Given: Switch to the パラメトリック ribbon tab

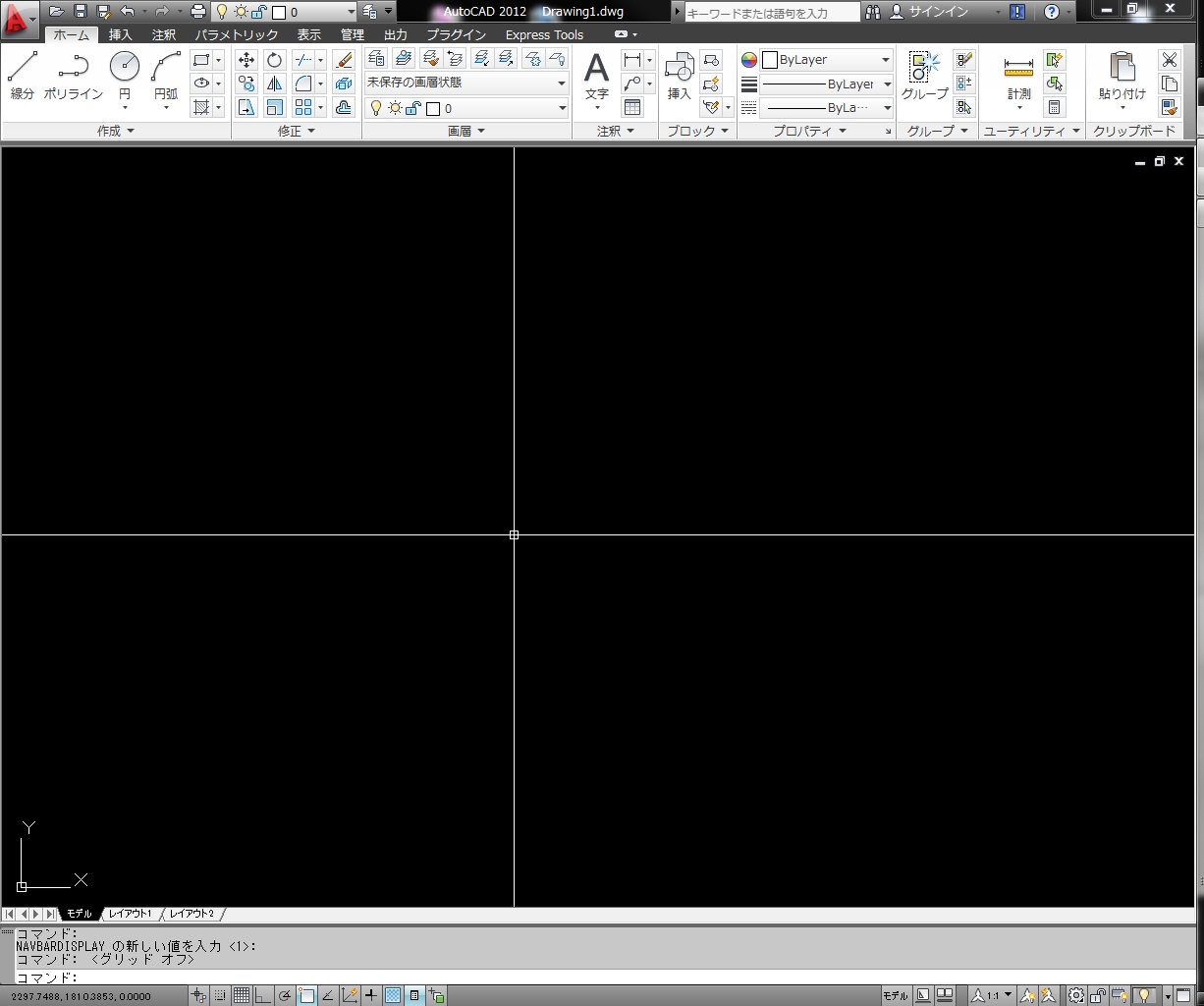Looking at the screenshot, I should tap(236, 34).
